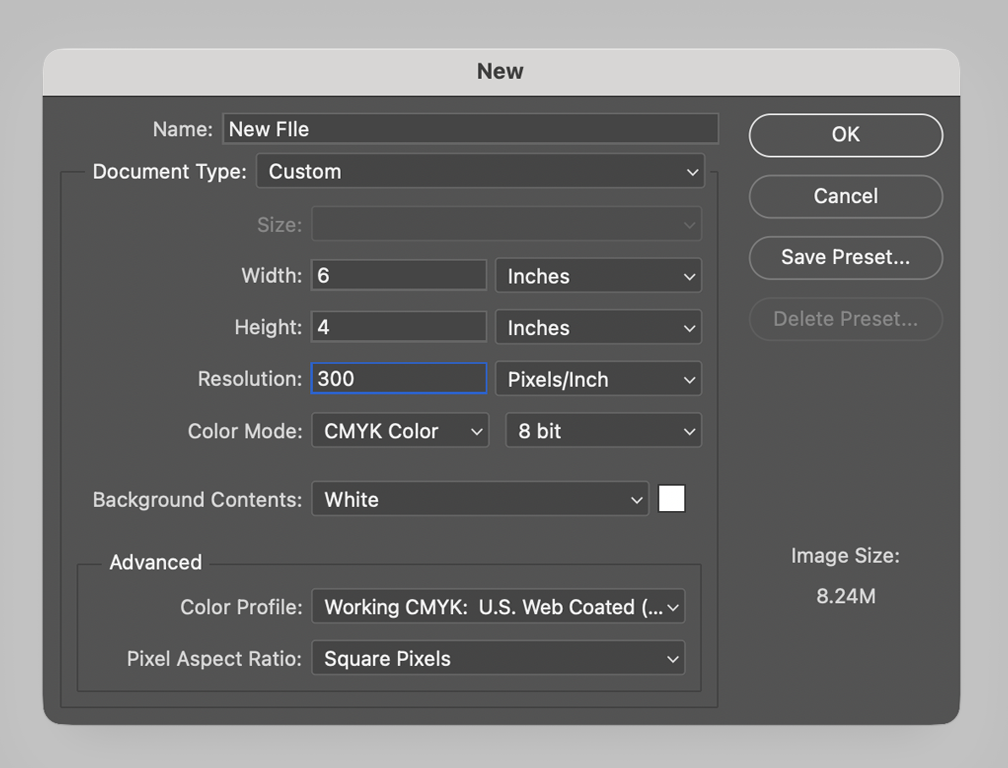
Task: Open the Pixels/Inch resolution unit dropdown
Action: click(x=598, y=379)
